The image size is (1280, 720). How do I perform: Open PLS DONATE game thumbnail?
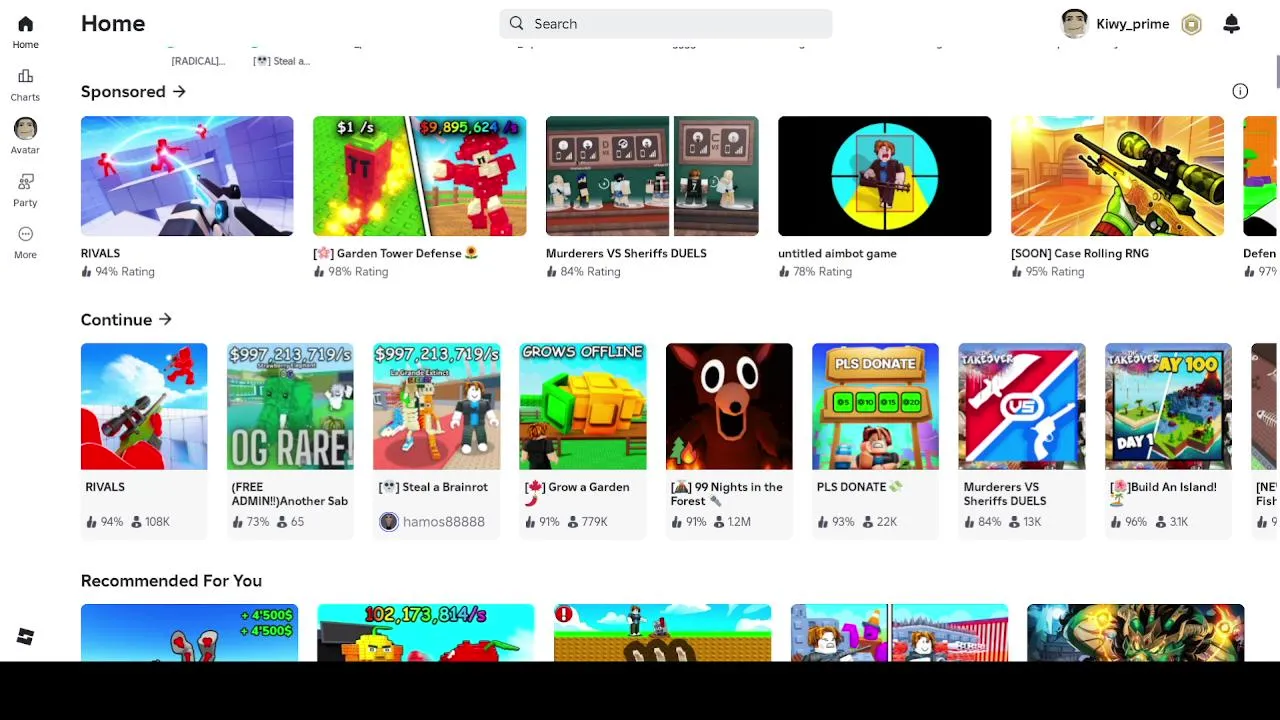pyautogui.click(x=875, y=406)
